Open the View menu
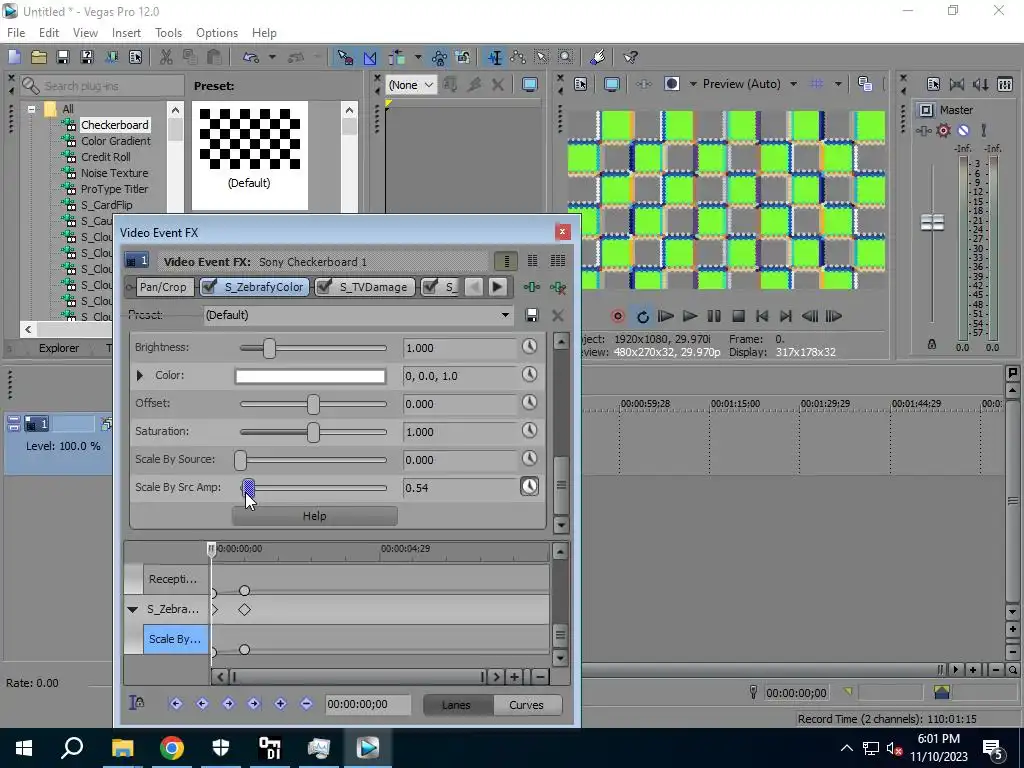The image size is (1024, 768). (x=85, y=33)
